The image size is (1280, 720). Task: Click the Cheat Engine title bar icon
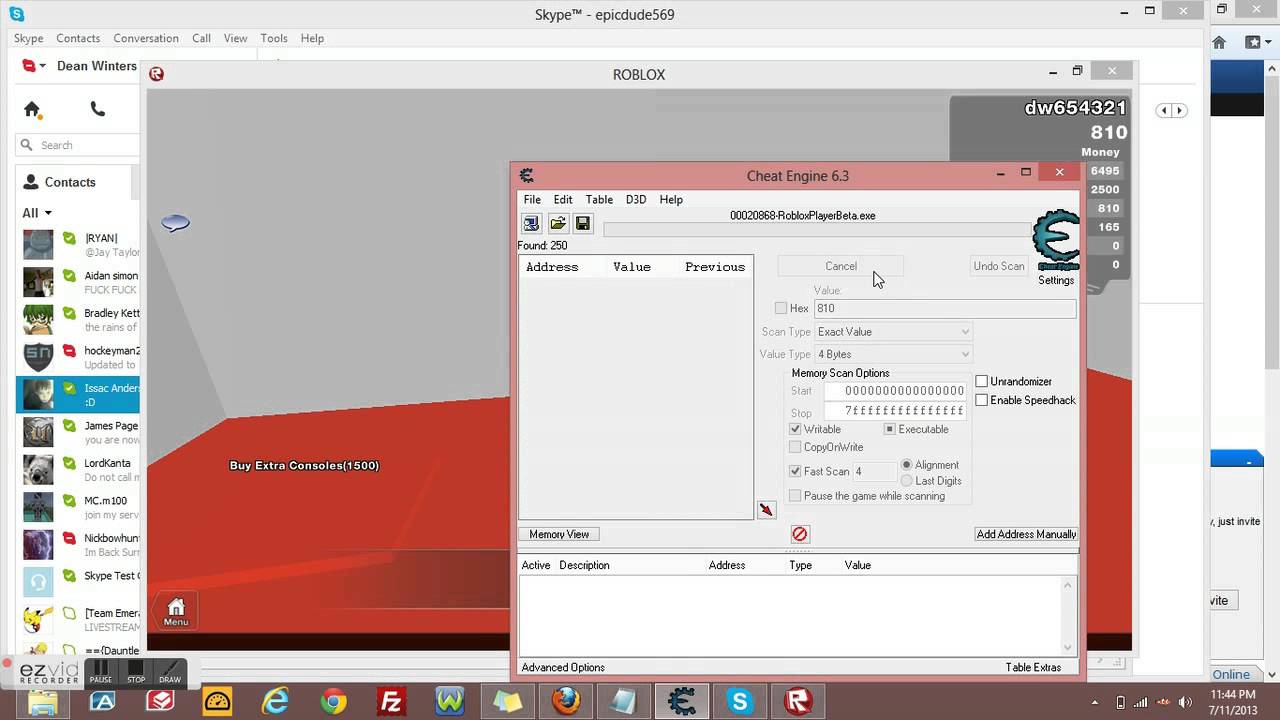(x=527, y=176)
